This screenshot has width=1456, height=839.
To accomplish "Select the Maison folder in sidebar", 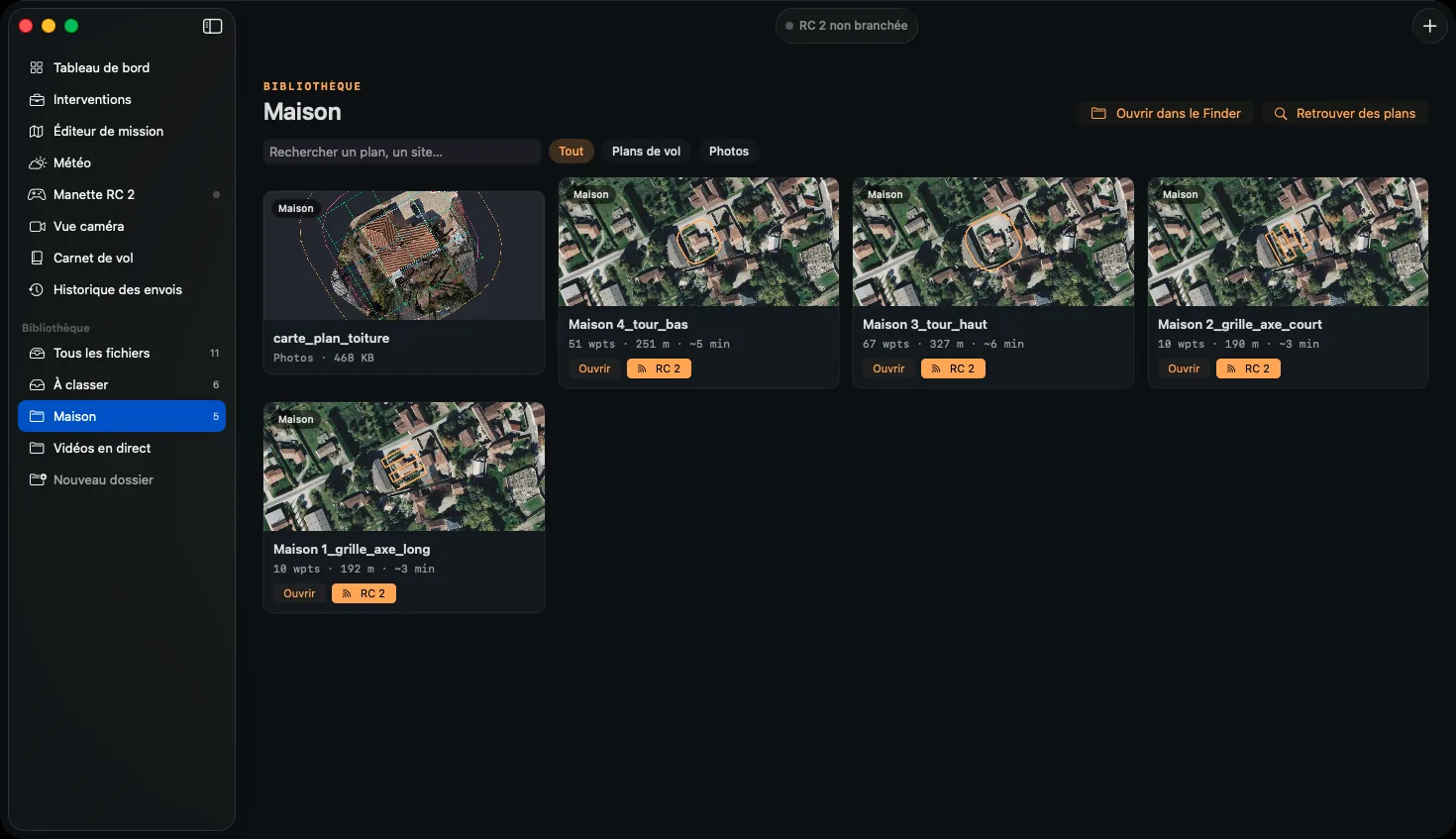I will point(122,416).
